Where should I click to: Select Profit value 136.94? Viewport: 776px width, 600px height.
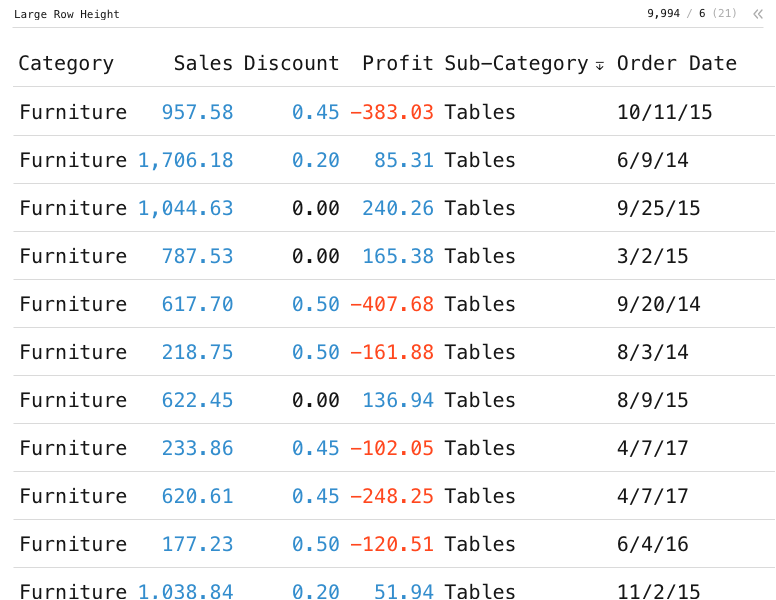point(398,400)
